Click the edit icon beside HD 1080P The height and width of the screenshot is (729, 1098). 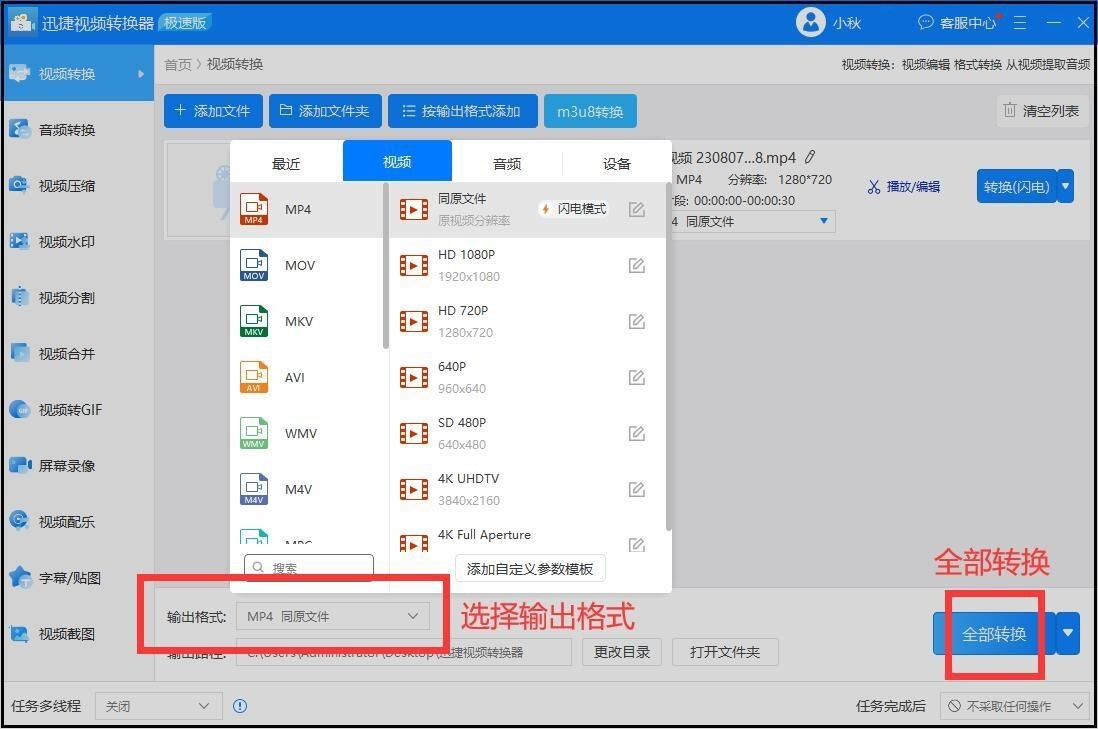click(x=636, y=266)
